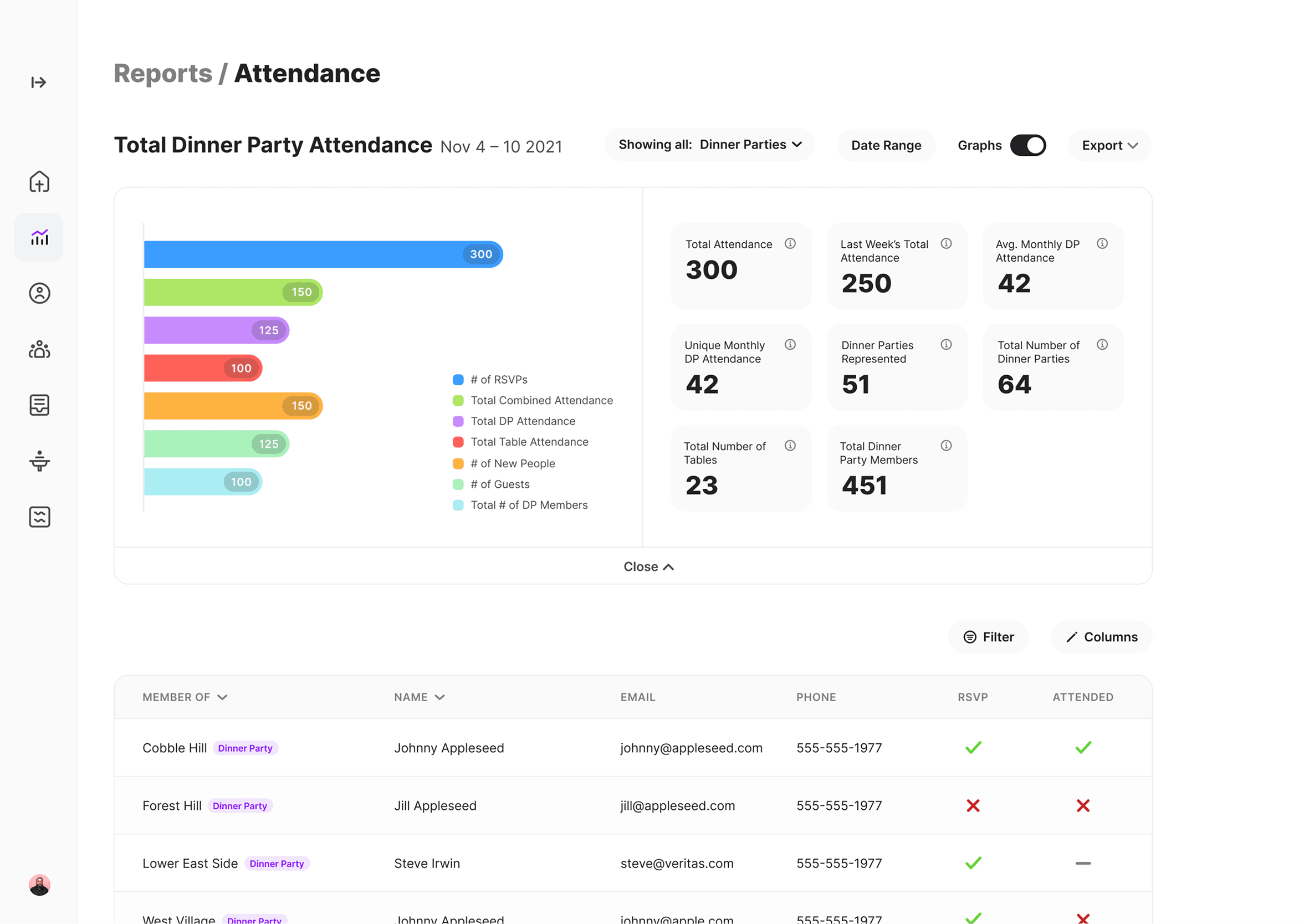Click the blue # of RSVPs legend swatch
1299x924 pixels.
pos(458,380)
